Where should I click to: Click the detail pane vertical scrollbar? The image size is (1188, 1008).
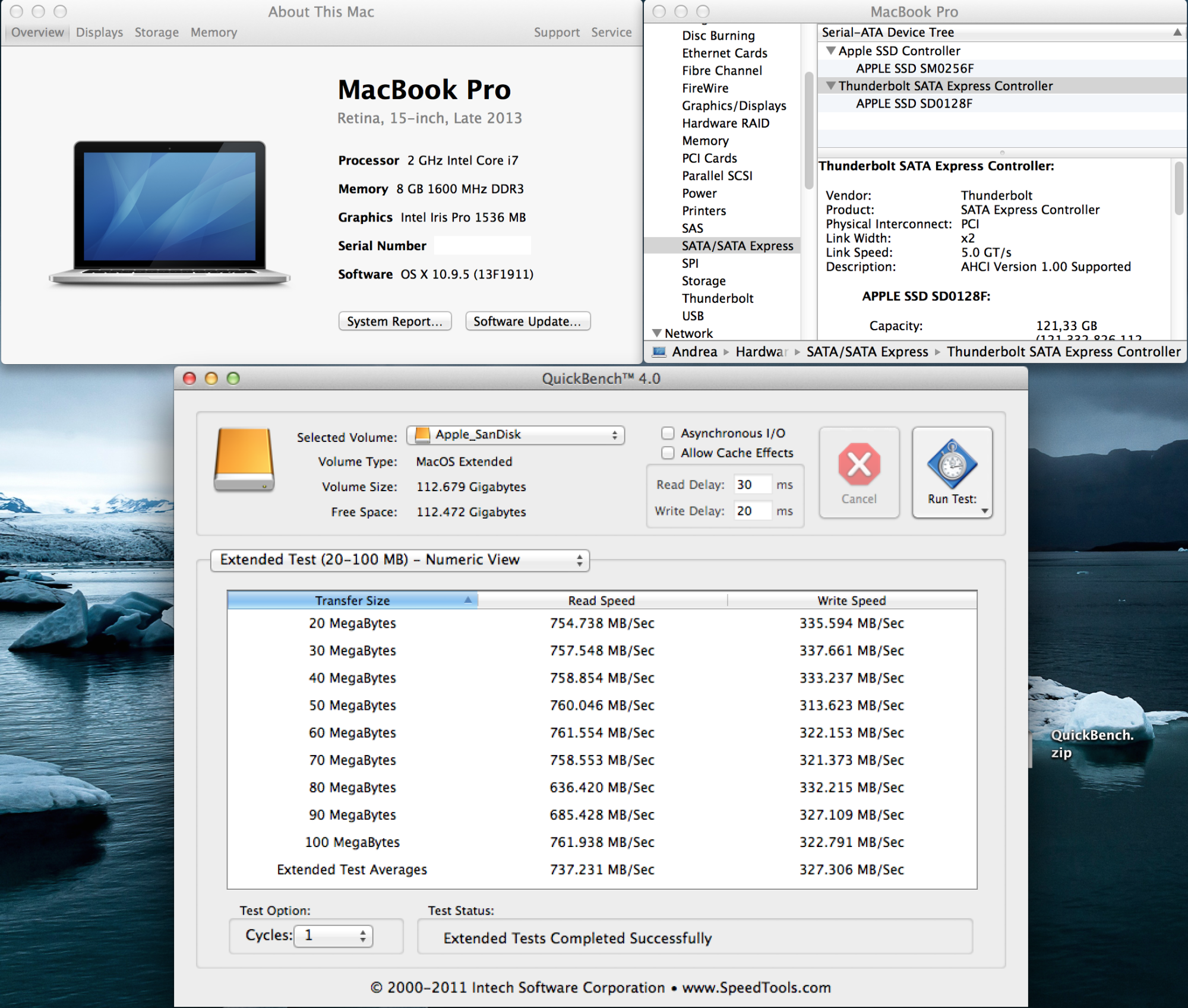1179,188
